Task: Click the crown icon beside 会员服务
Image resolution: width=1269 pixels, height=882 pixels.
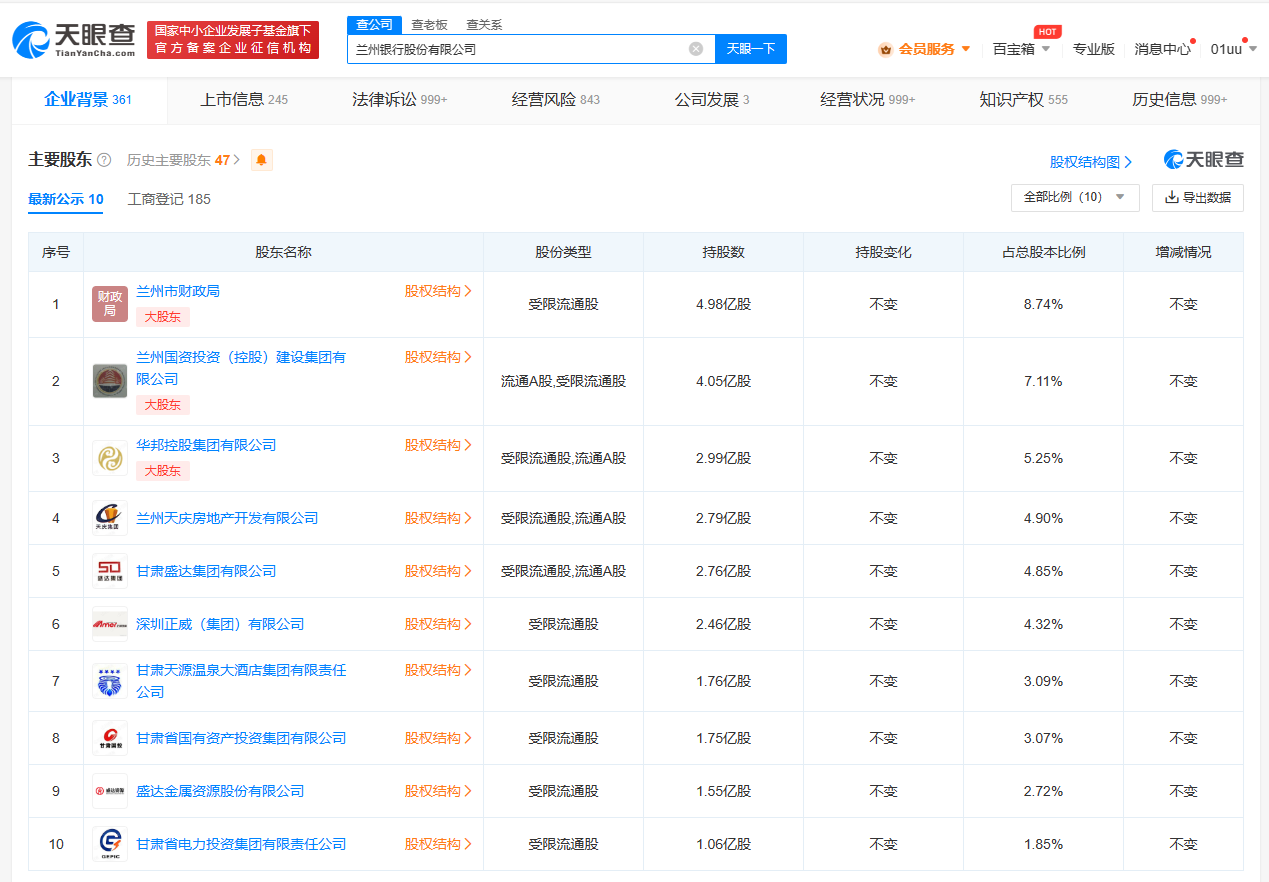Action: (884, 48)
